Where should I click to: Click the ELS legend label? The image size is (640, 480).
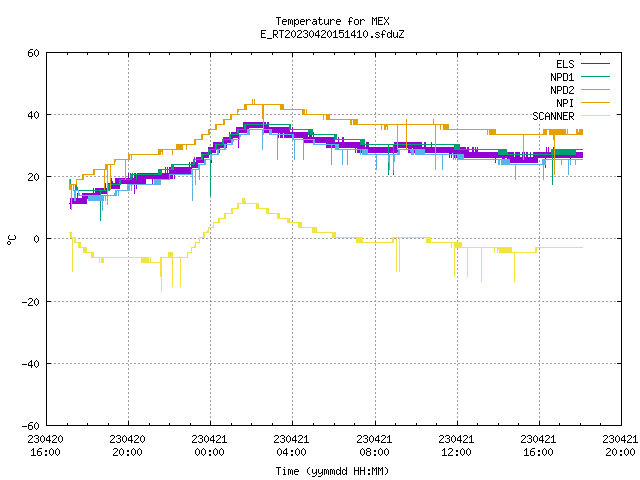pos(565,64)
